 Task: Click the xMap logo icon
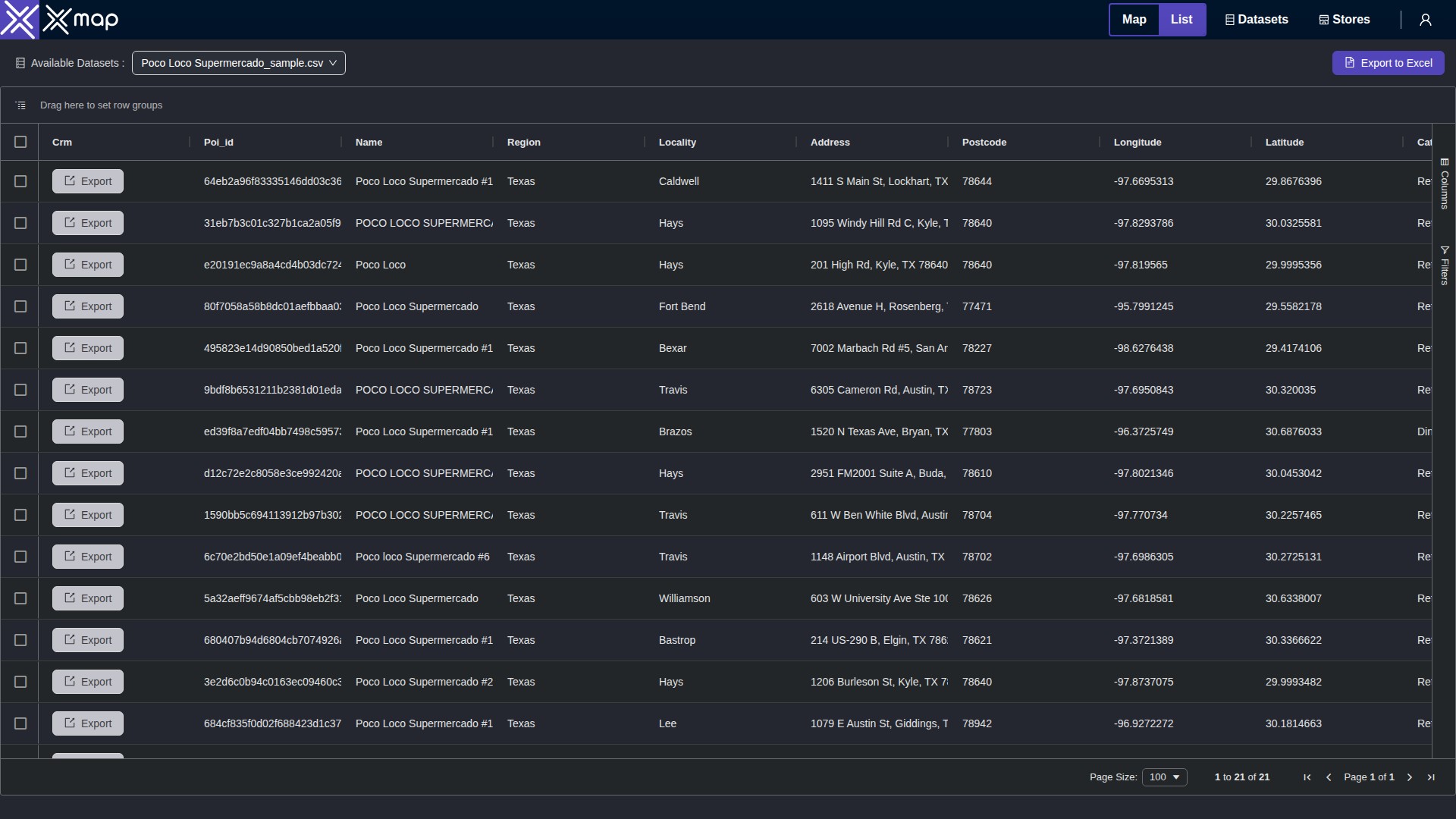[x=20, y=20]
